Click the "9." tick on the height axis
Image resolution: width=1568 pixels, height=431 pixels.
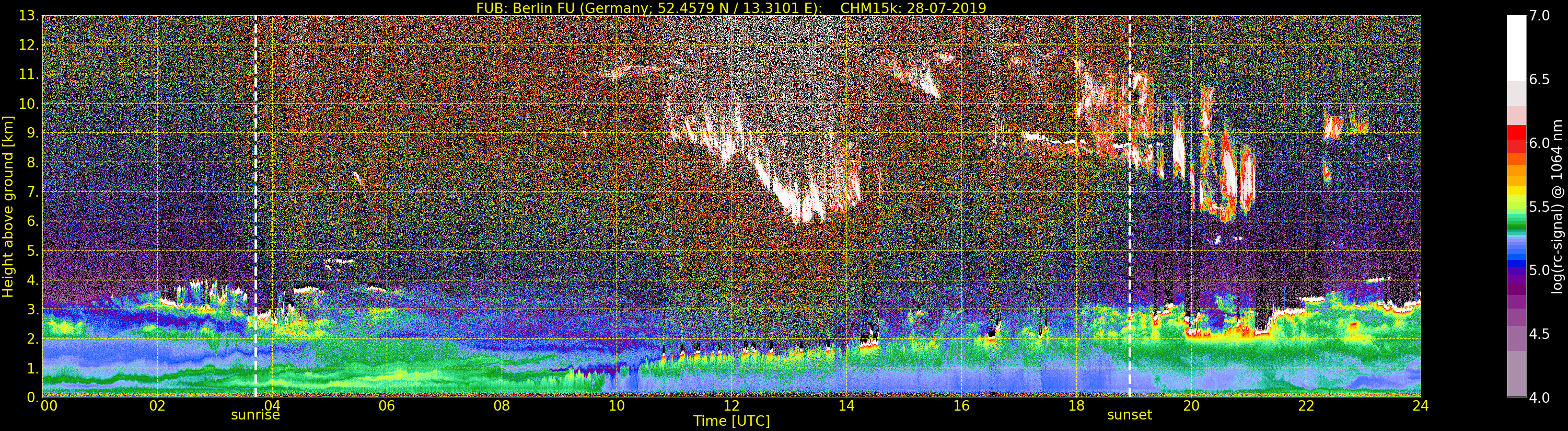coord(33,133)
